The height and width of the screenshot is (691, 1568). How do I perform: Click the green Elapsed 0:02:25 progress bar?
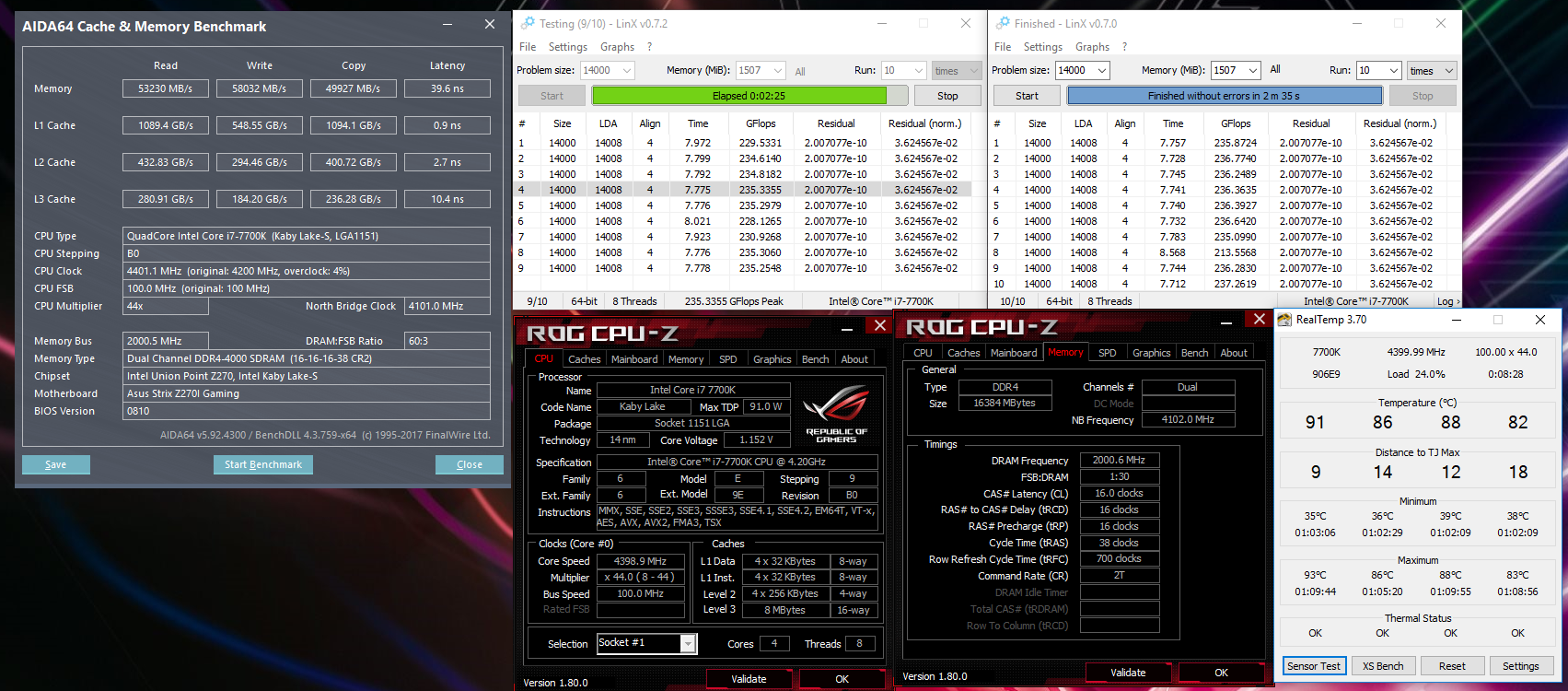[749, 96]
